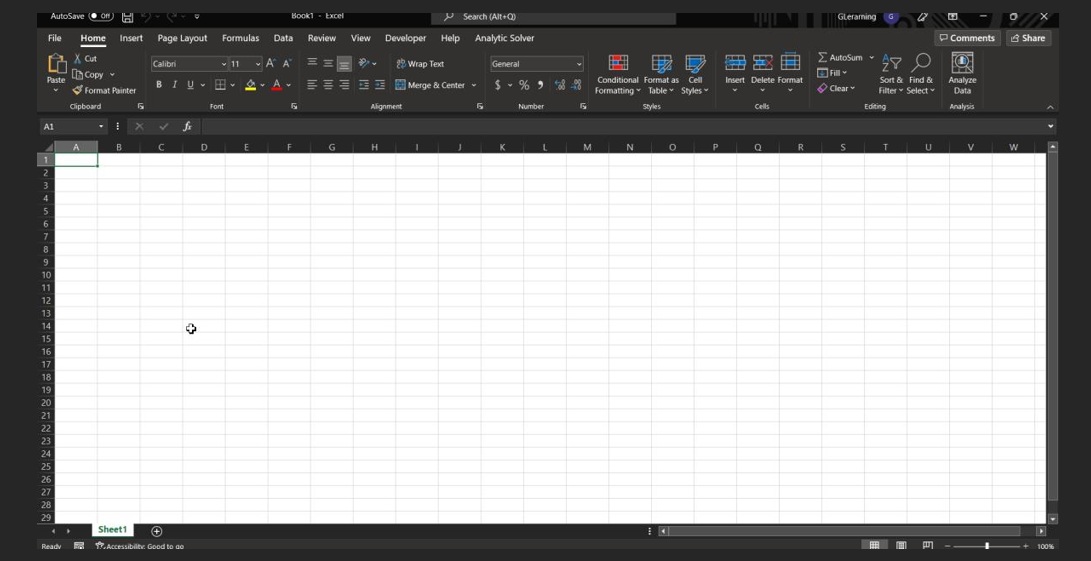
Task: Select the Sheet1 tab
Action: click(x=113, y=530)
